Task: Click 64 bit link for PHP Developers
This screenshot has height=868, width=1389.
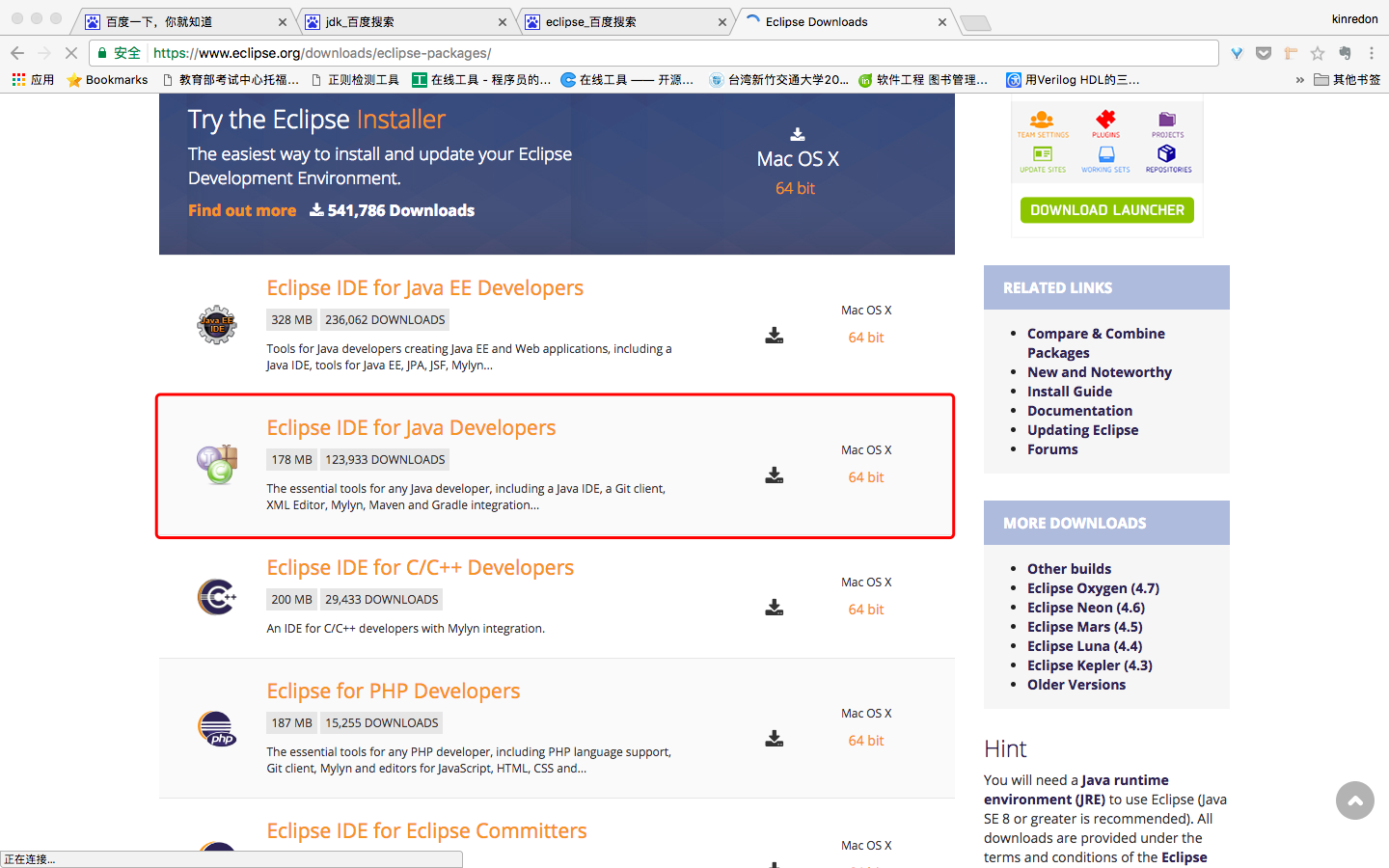Action: (x=866, y=741)
